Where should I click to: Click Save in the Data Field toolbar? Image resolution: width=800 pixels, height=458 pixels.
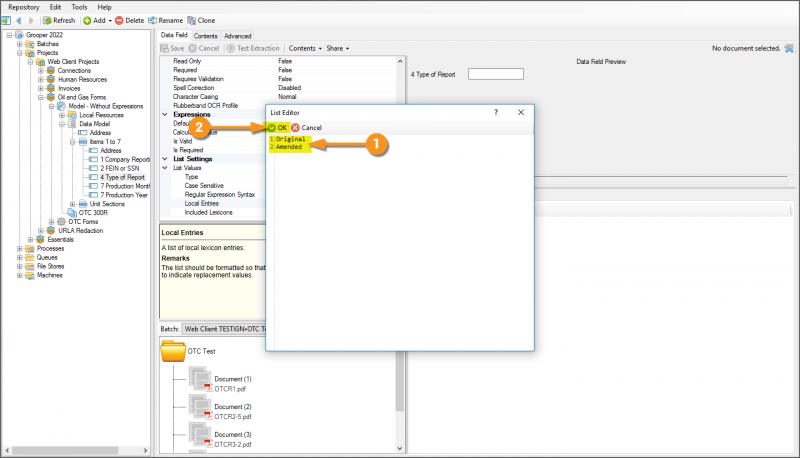click(x=172, y=48)
